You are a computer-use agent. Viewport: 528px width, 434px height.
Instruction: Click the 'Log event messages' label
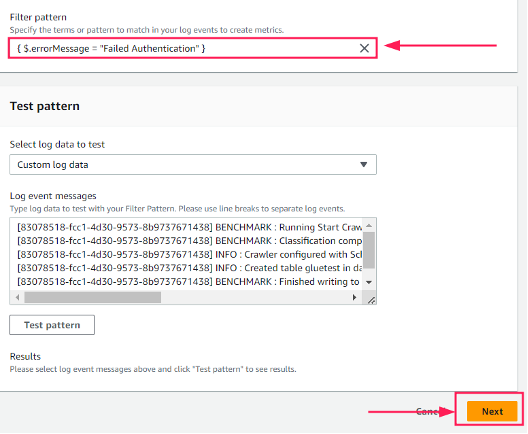click(53, 196)
